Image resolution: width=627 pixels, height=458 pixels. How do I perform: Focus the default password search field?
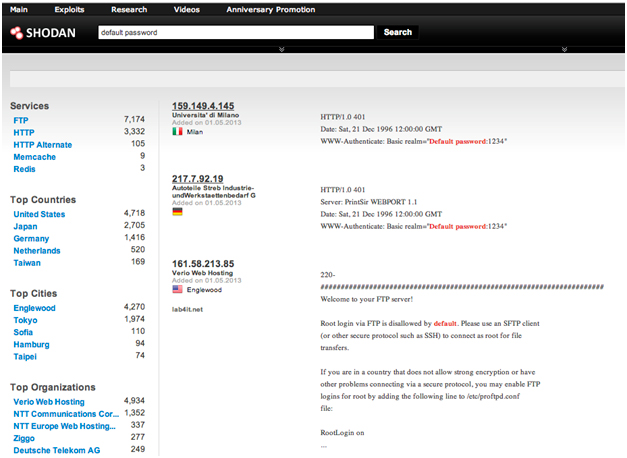(236, 32)
